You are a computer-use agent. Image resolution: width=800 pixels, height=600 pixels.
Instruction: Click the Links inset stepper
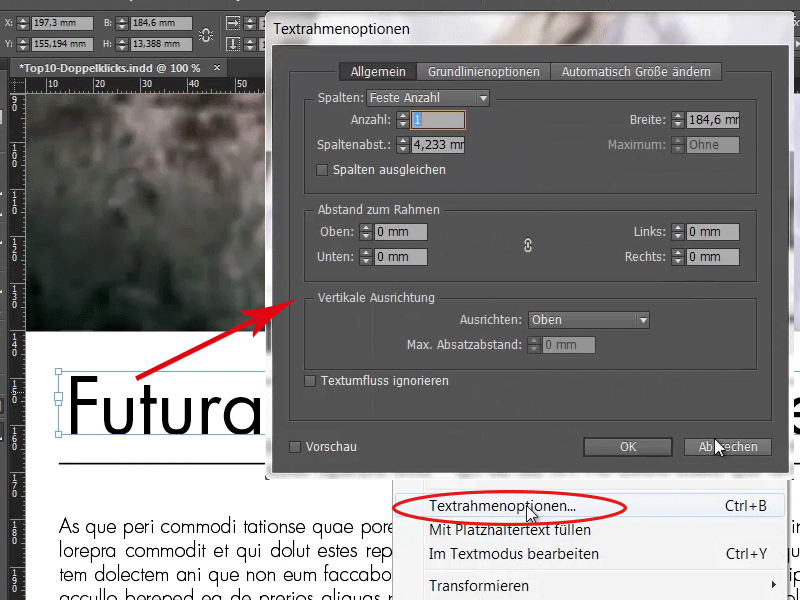point(678,232)
